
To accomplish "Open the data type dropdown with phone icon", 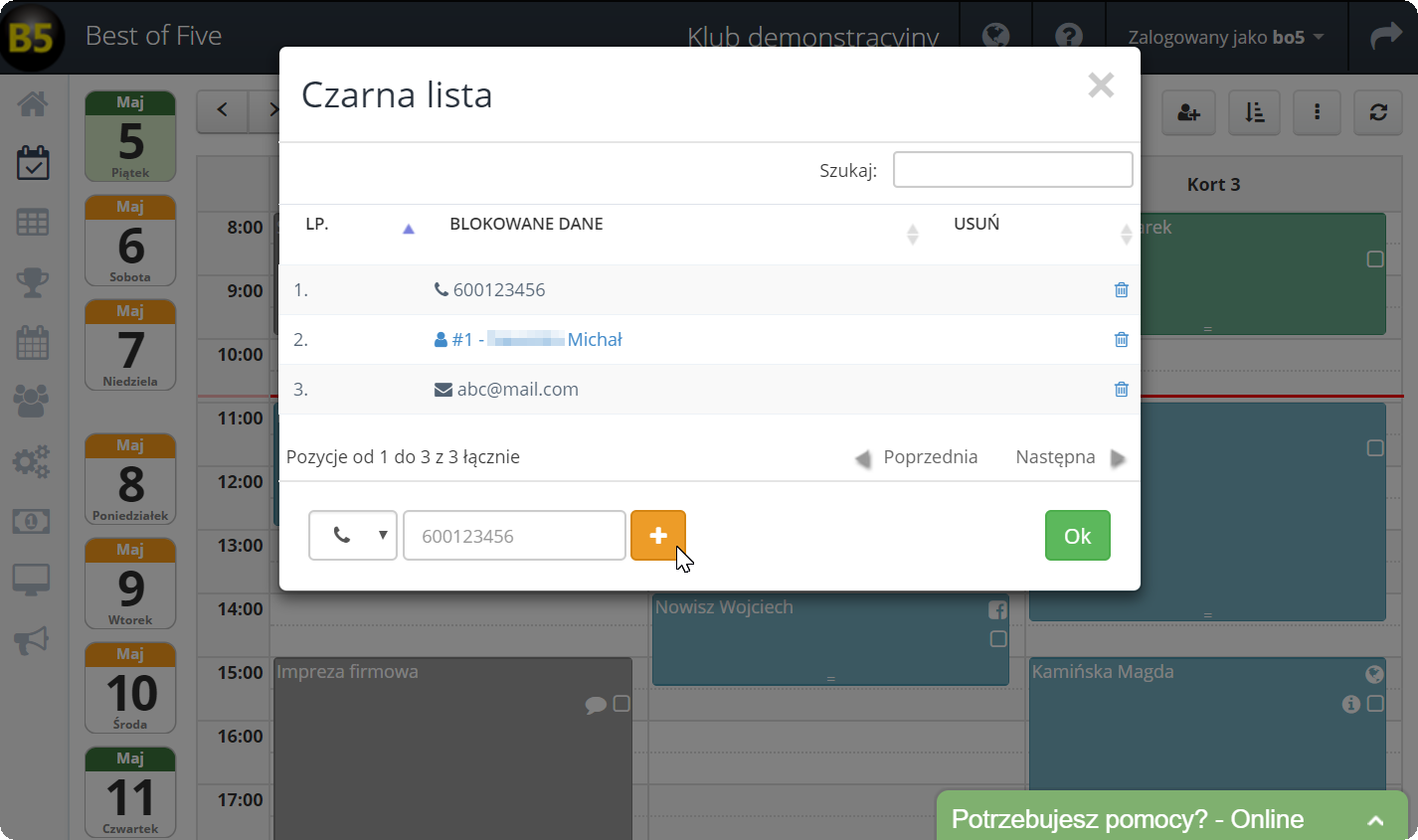I will click(x=353, y=536).
